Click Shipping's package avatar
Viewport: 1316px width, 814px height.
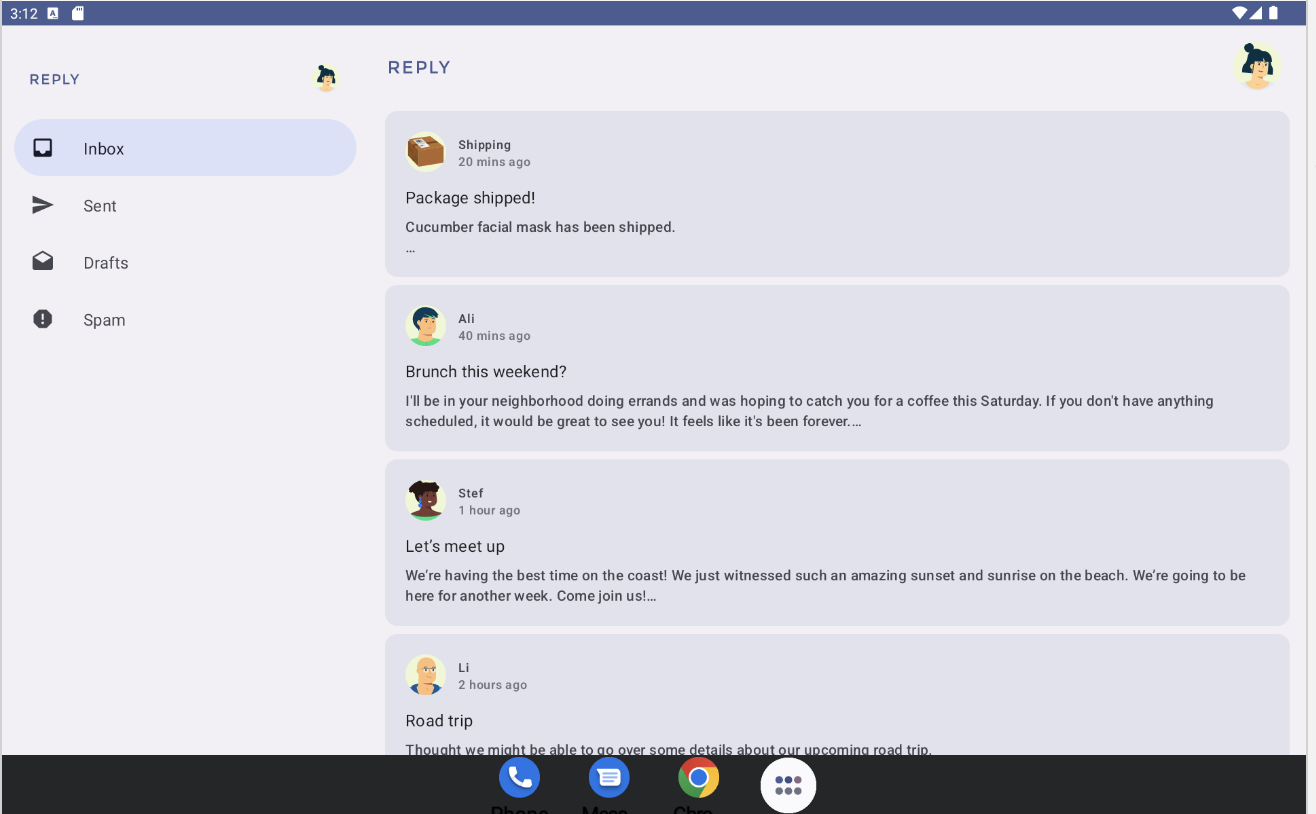pyautogui.click(x=425, y=152)
